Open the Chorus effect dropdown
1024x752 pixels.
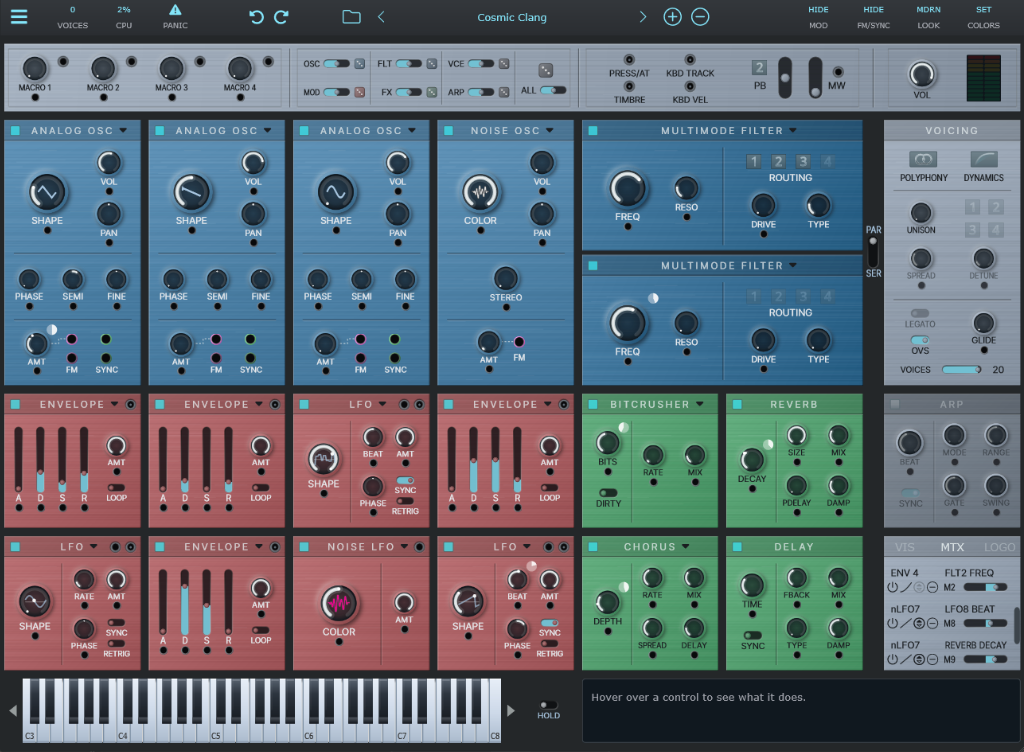point(686,546)
